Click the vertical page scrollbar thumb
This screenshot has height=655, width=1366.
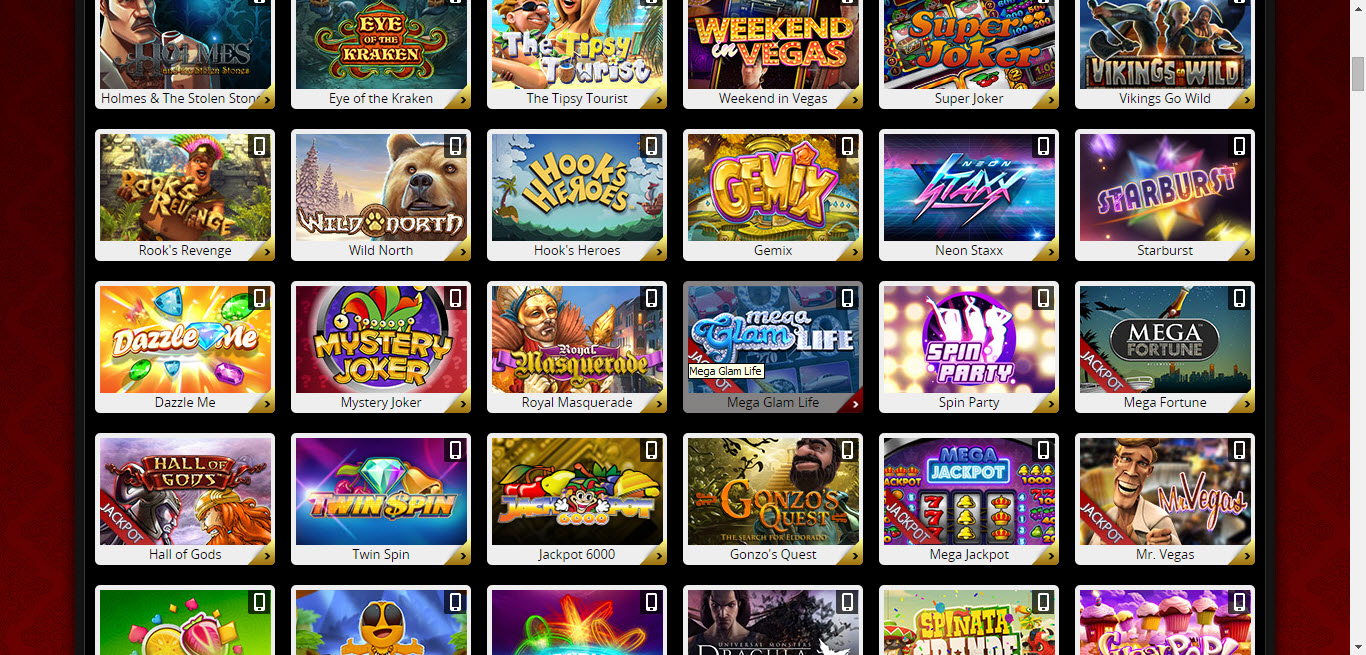click(1357, 74)
